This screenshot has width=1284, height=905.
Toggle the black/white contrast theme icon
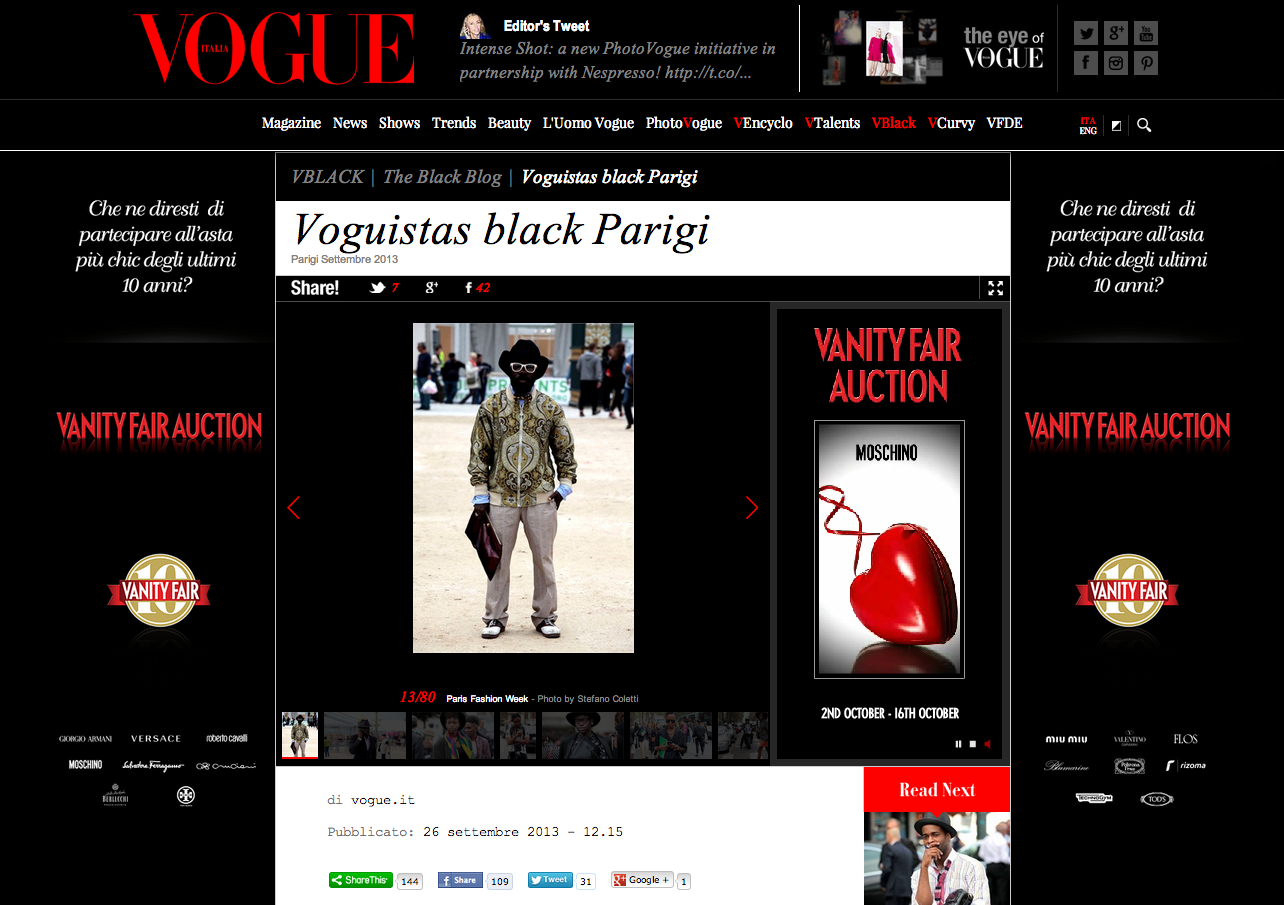[1116, 125]
